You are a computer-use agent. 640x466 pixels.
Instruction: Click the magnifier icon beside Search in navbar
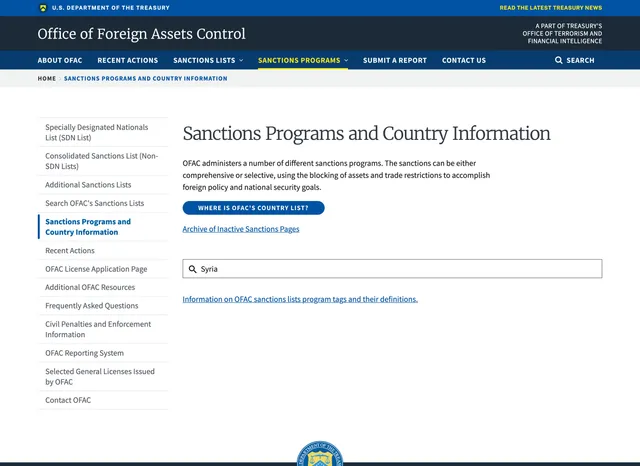559,60
